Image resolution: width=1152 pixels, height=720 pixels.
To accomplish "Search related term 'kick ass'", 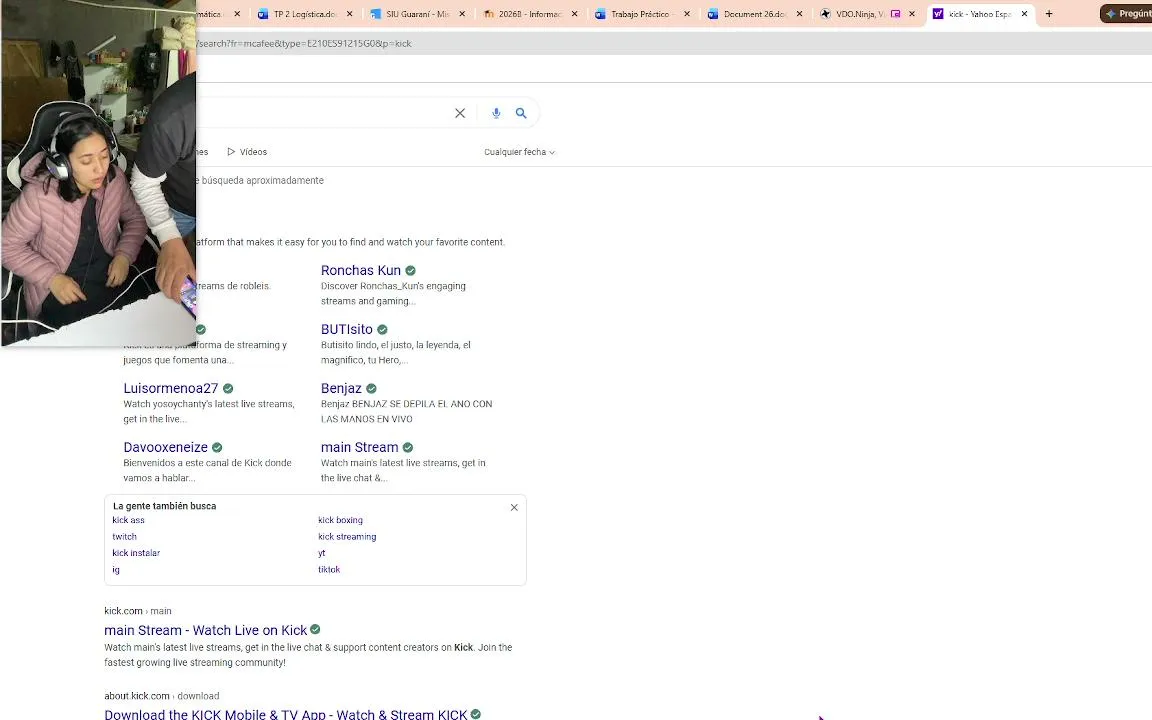I will click(x=128, y=520).
